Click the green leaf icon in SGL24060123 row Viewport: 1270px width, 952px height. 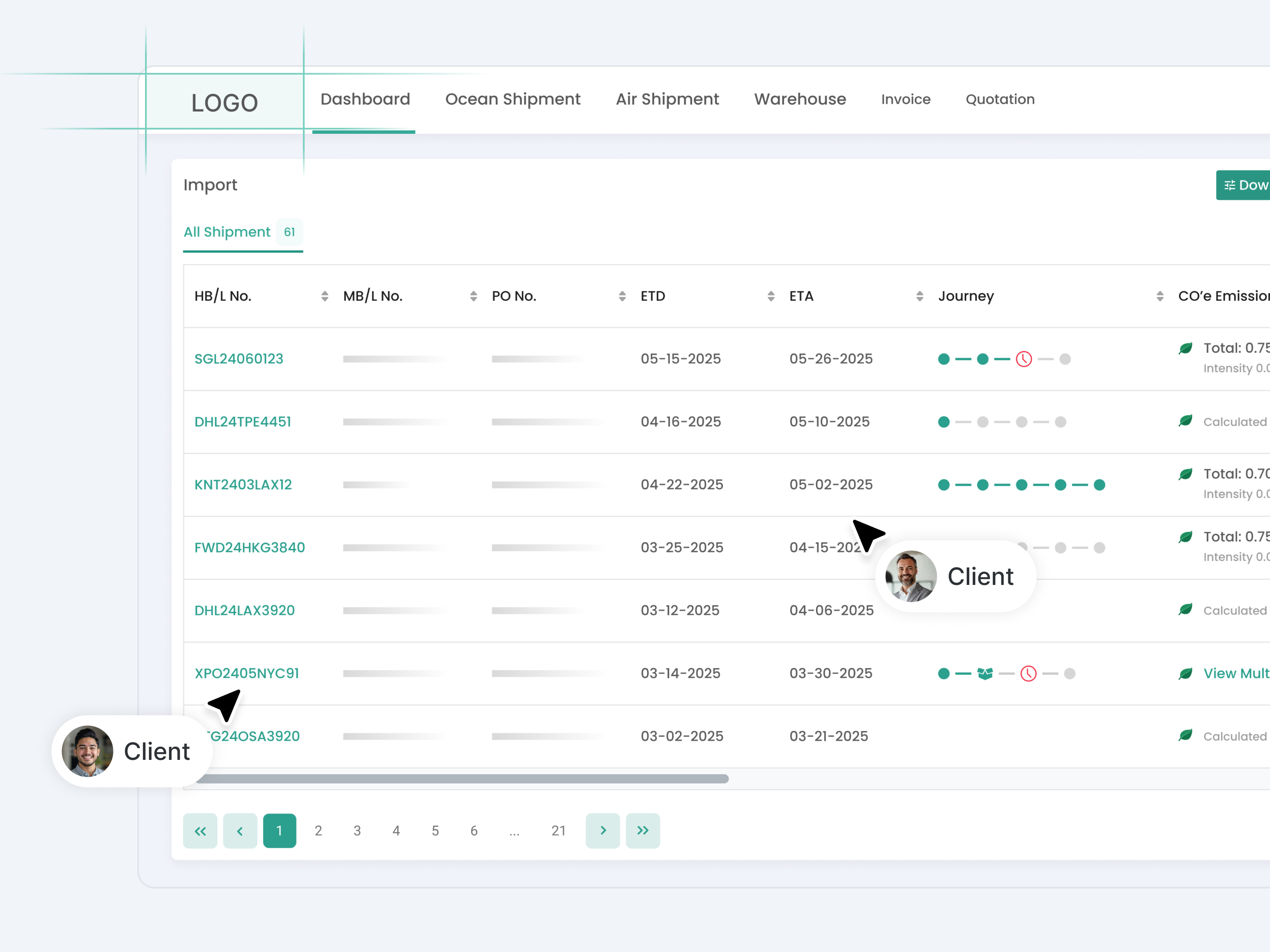point(1185,348)
